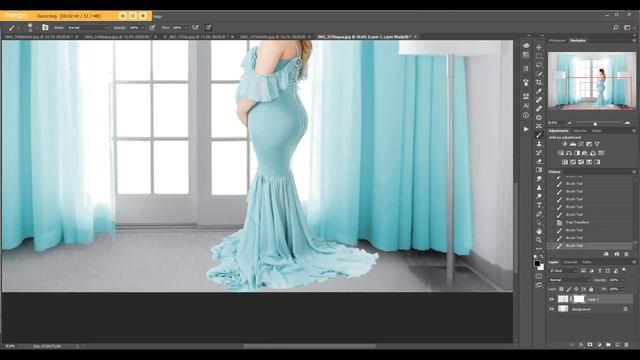Toggle layer filtering switch
This screenshot has width=640, height=360.
click(x=624, y=270)
